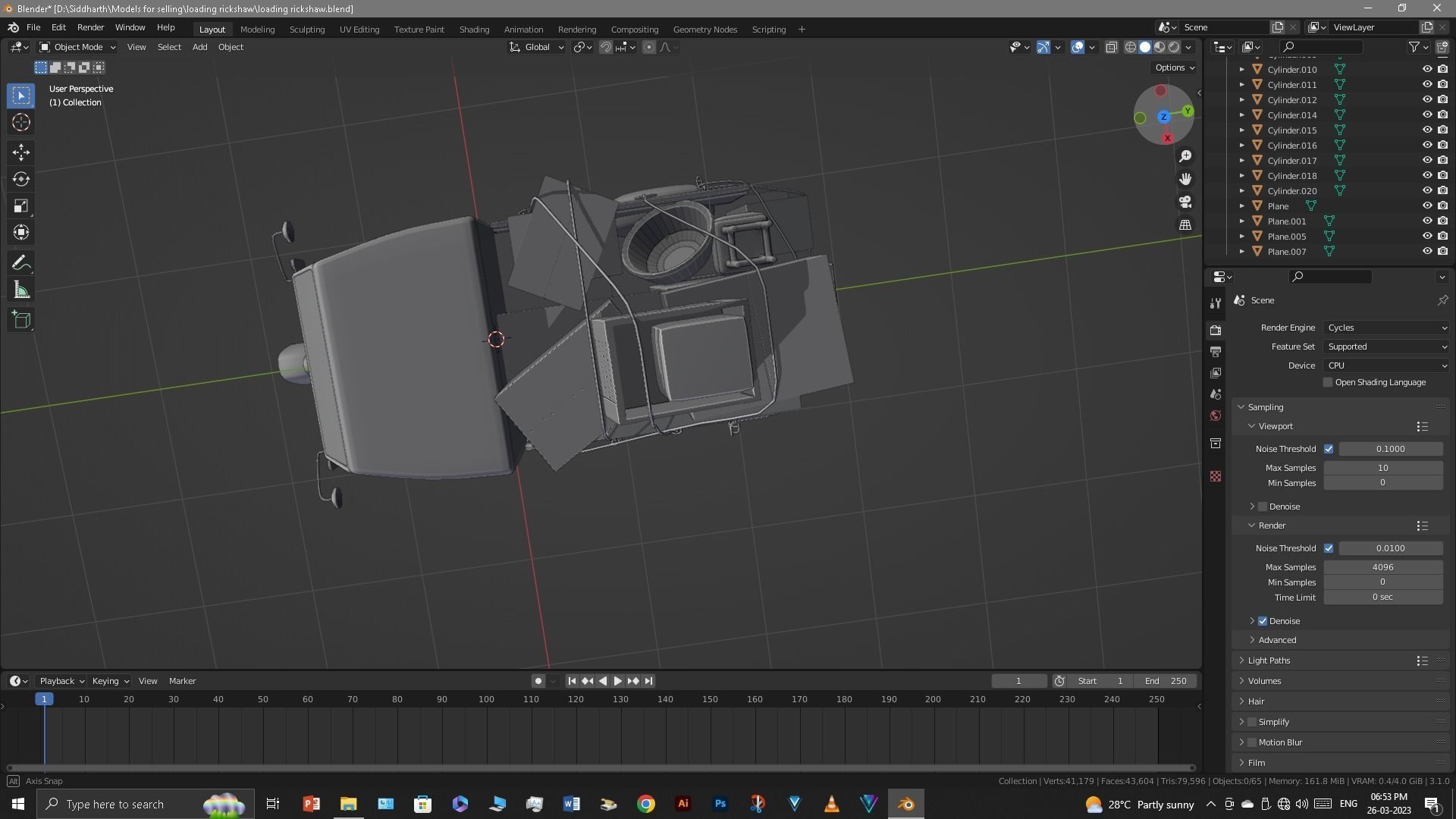Activate the Transform tool
The image size is (1456, 819).
click(x=21, y=232)
